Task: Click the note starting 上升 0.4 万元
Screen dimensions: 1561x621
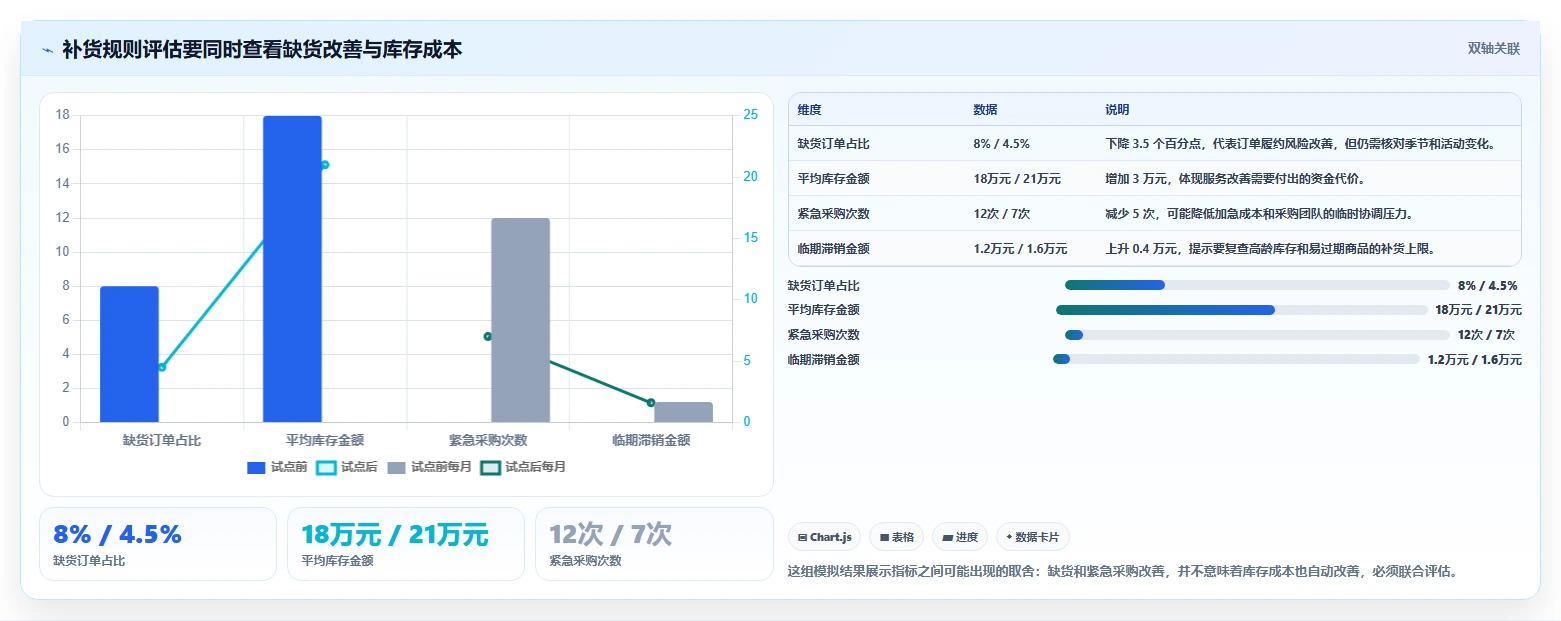Action: click(x=1271, y=249)
